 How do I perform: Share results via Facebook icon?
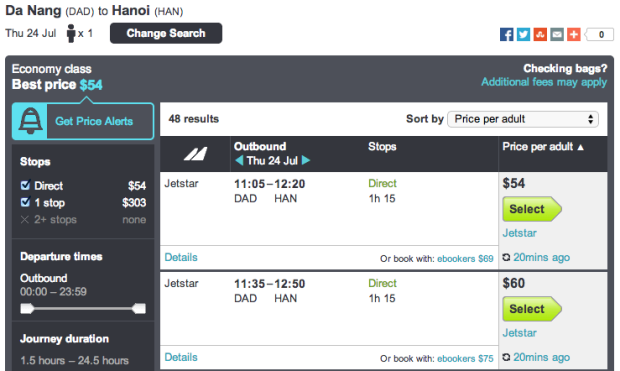(507, 34)
